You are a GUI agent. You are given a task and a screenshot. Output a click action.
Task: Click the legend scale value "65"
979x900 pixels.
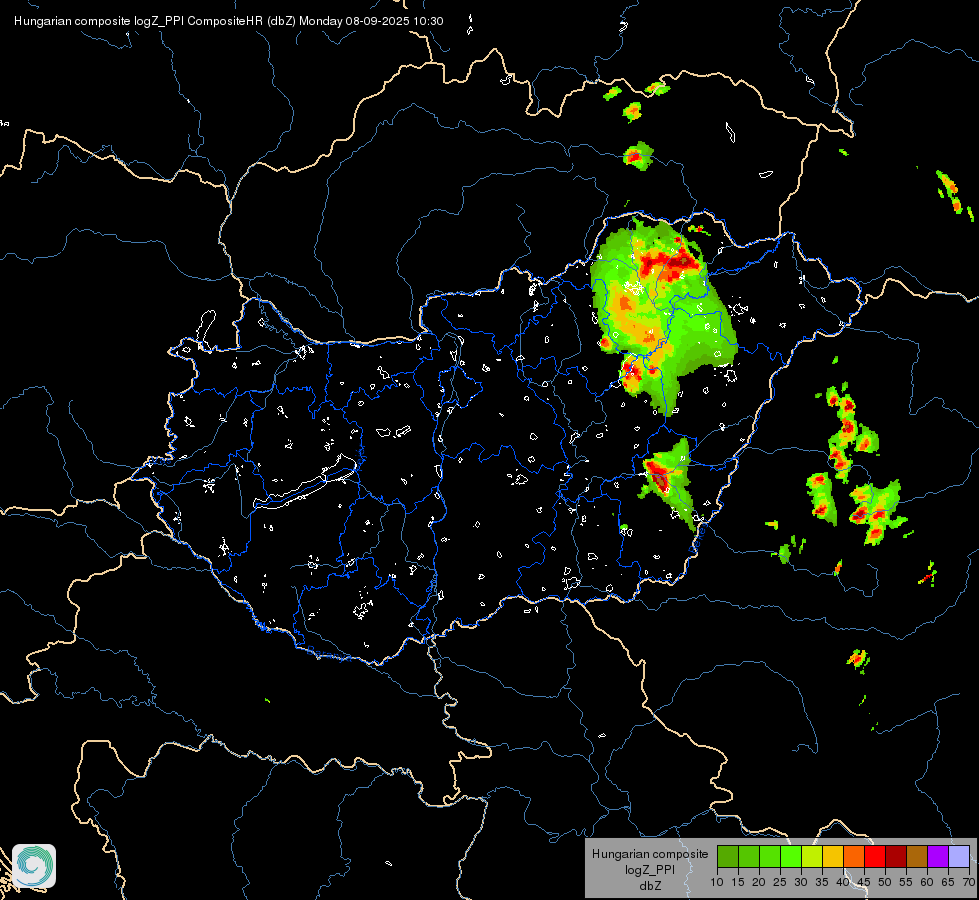pyautogui.click(x=948, y=882)
